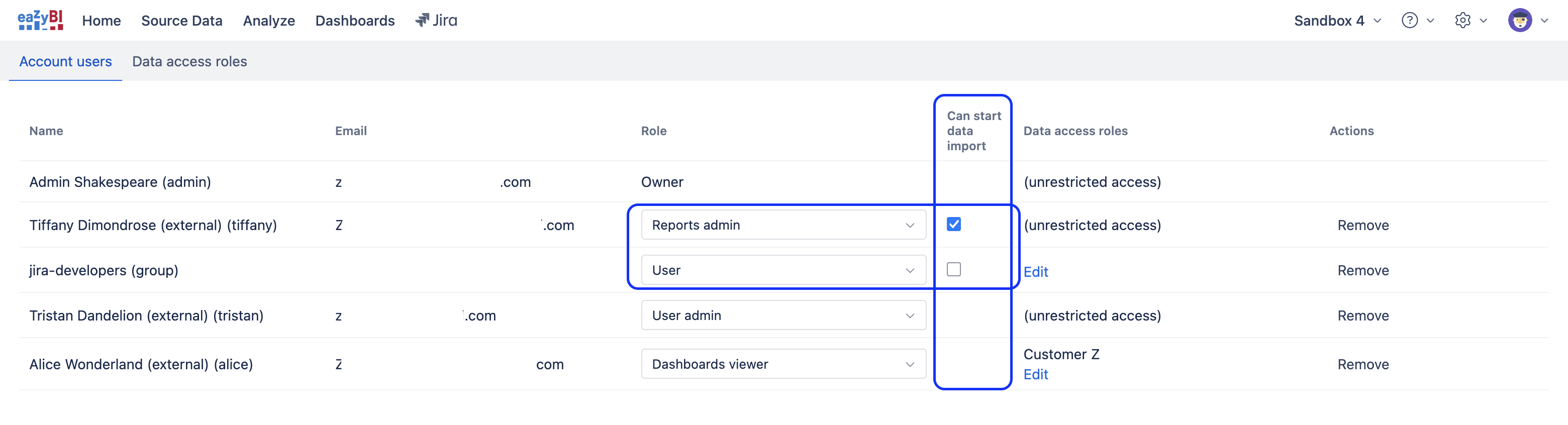Click the user profile avatar

tap(1519, 20)
